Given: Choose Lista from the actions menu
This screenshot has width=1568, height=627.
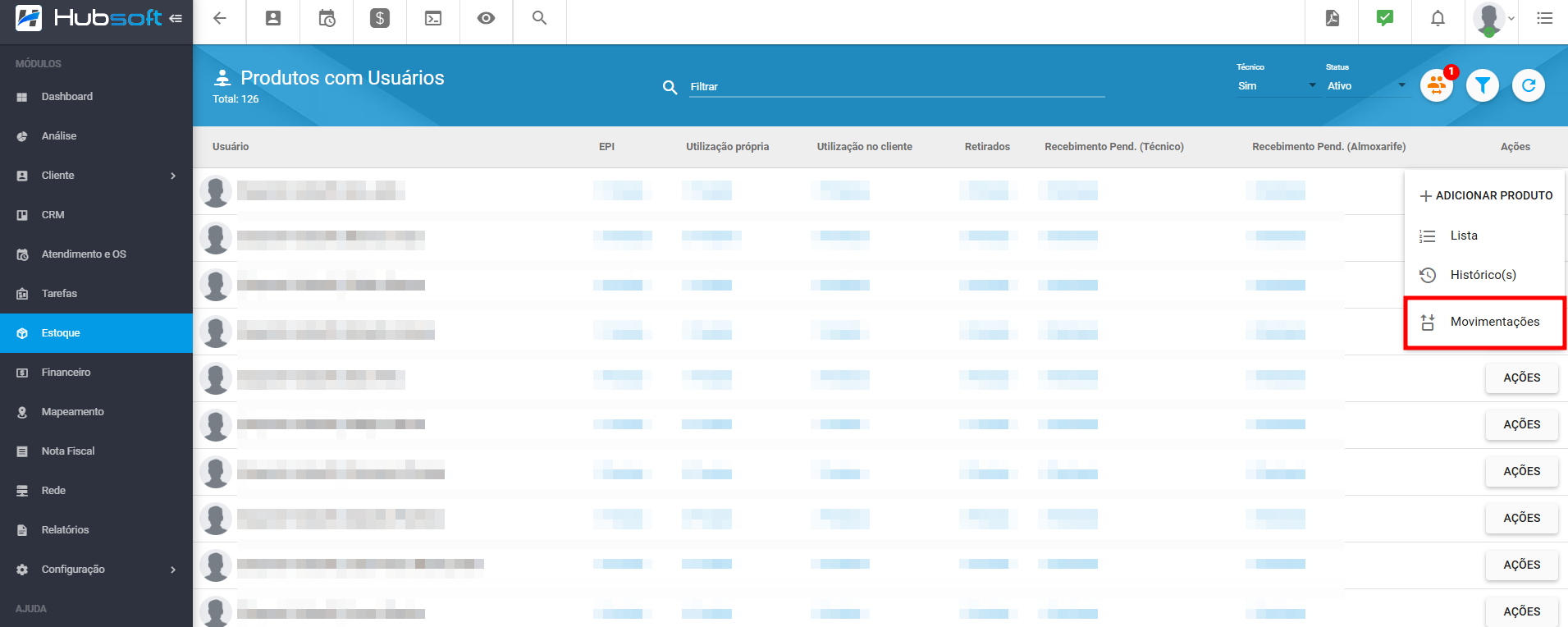Looking at the screenshot, I should (1486, 236).
